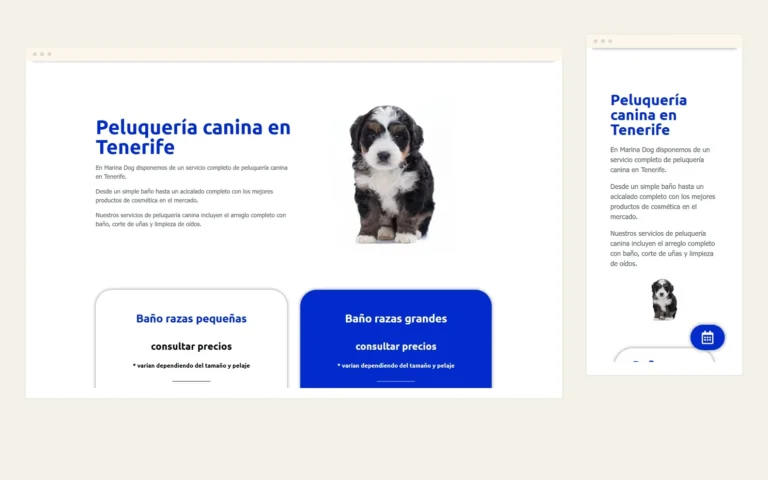
Task: Click the small puppy image in mobile view
Action: tap(664, 299)
